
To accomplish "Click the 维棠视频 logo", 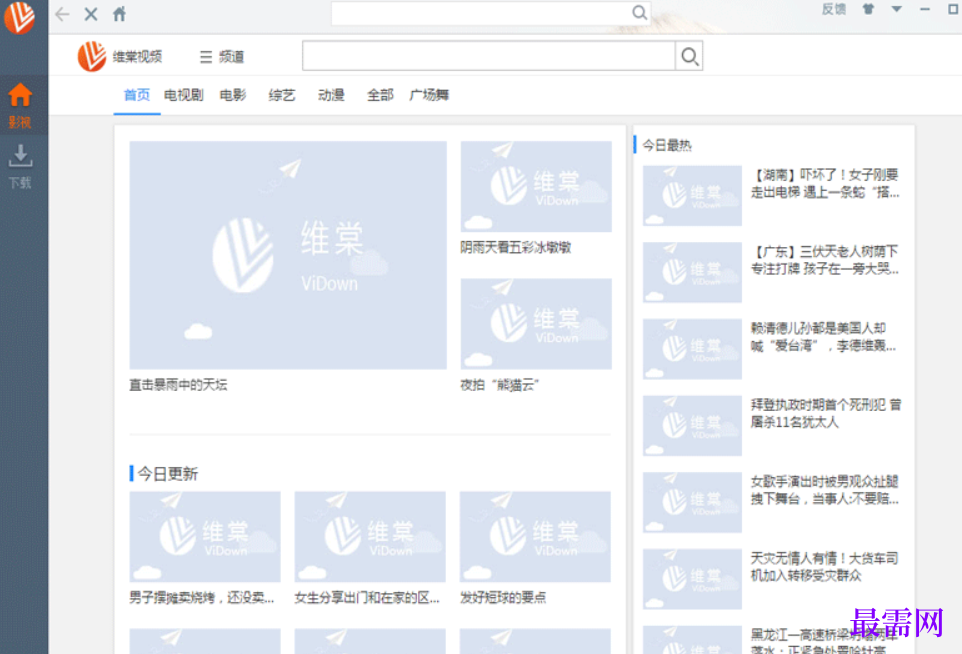I will 120,56.
